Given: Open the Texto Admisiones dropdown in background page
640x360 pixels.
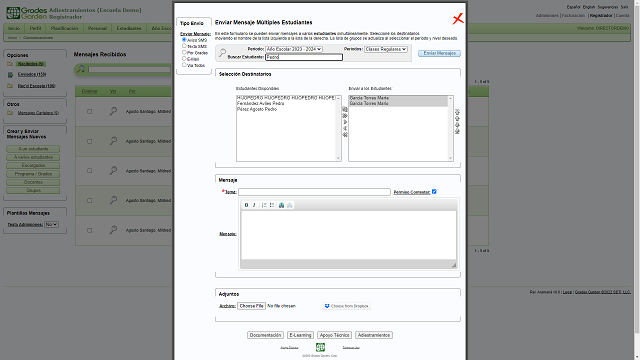Looking at the screenshot, I should [51, 224].
